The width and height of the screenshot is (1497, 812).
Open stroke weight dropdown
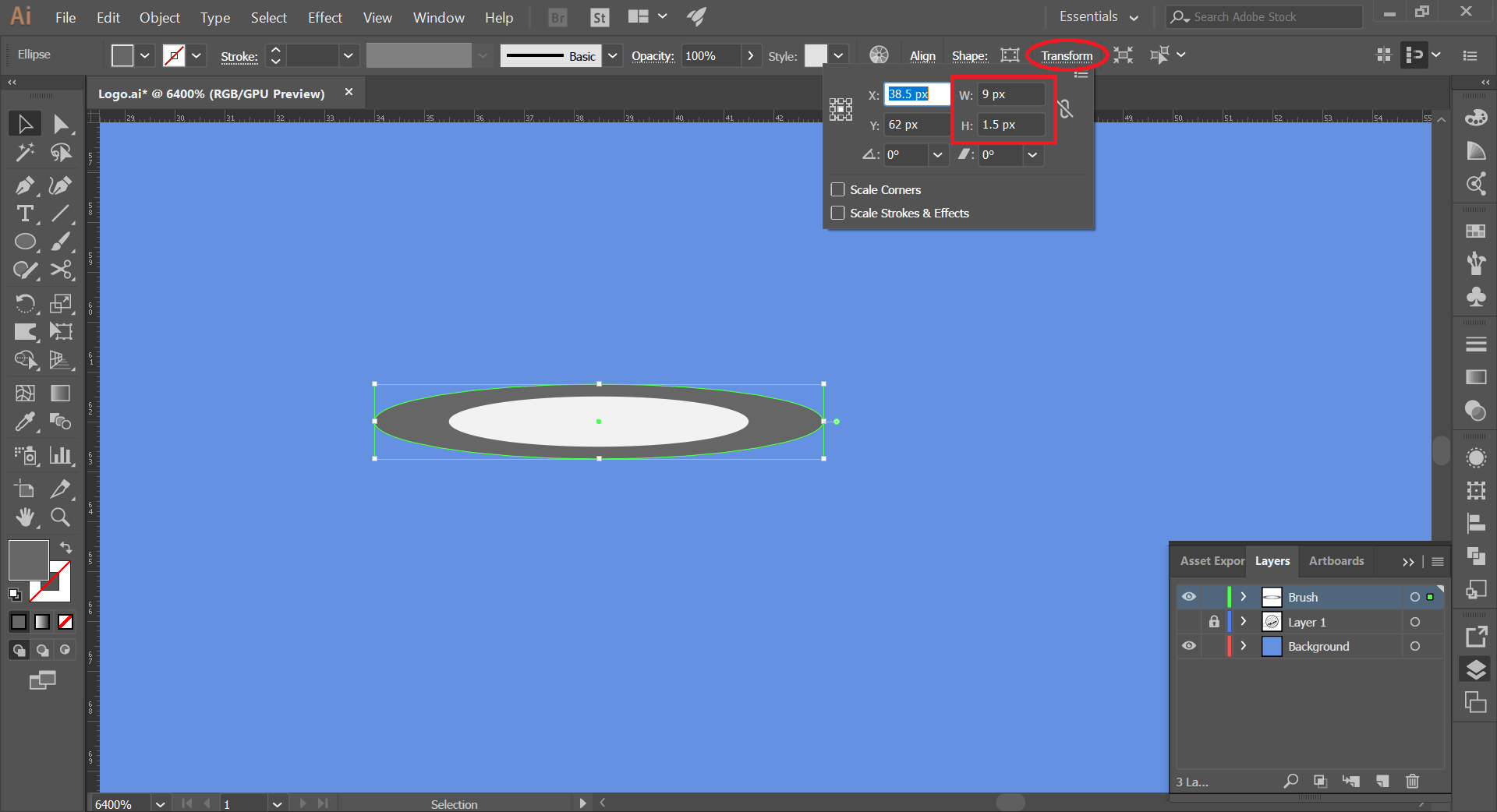pyautogui.click(x=349, y=55)
